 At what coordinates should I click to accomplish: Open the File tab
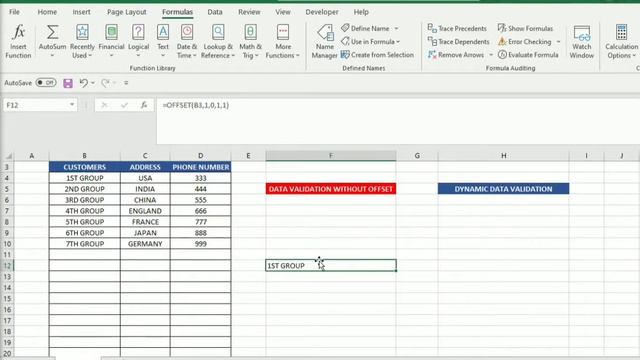click(14, 12)
